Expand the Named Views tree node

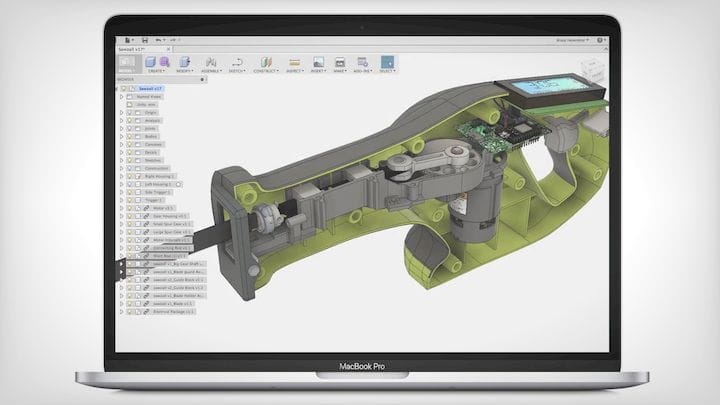click(x=122, y=97)
